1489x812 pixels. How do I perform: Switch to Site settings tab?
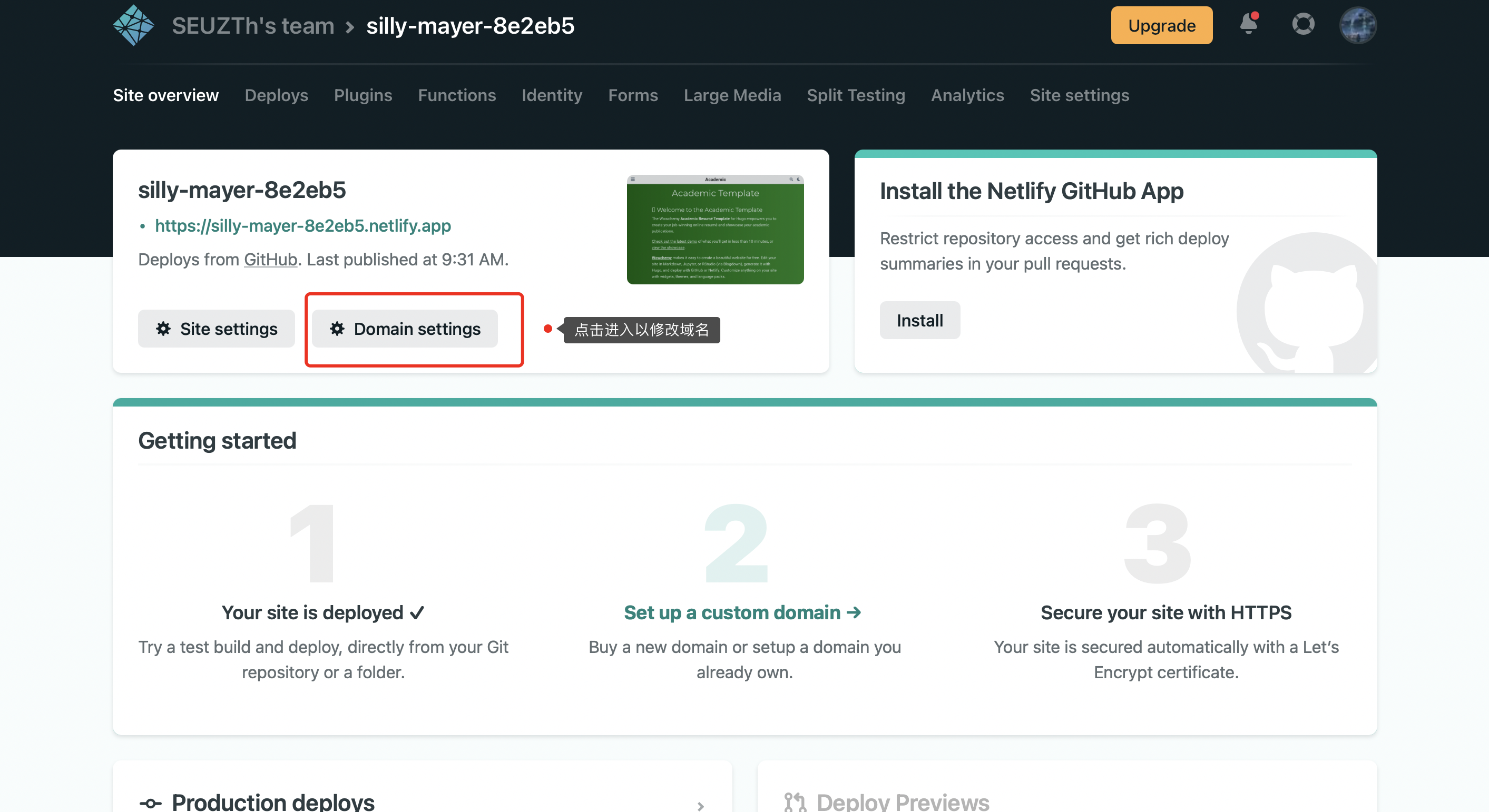pyautogui.click(x=1079, y=95)
